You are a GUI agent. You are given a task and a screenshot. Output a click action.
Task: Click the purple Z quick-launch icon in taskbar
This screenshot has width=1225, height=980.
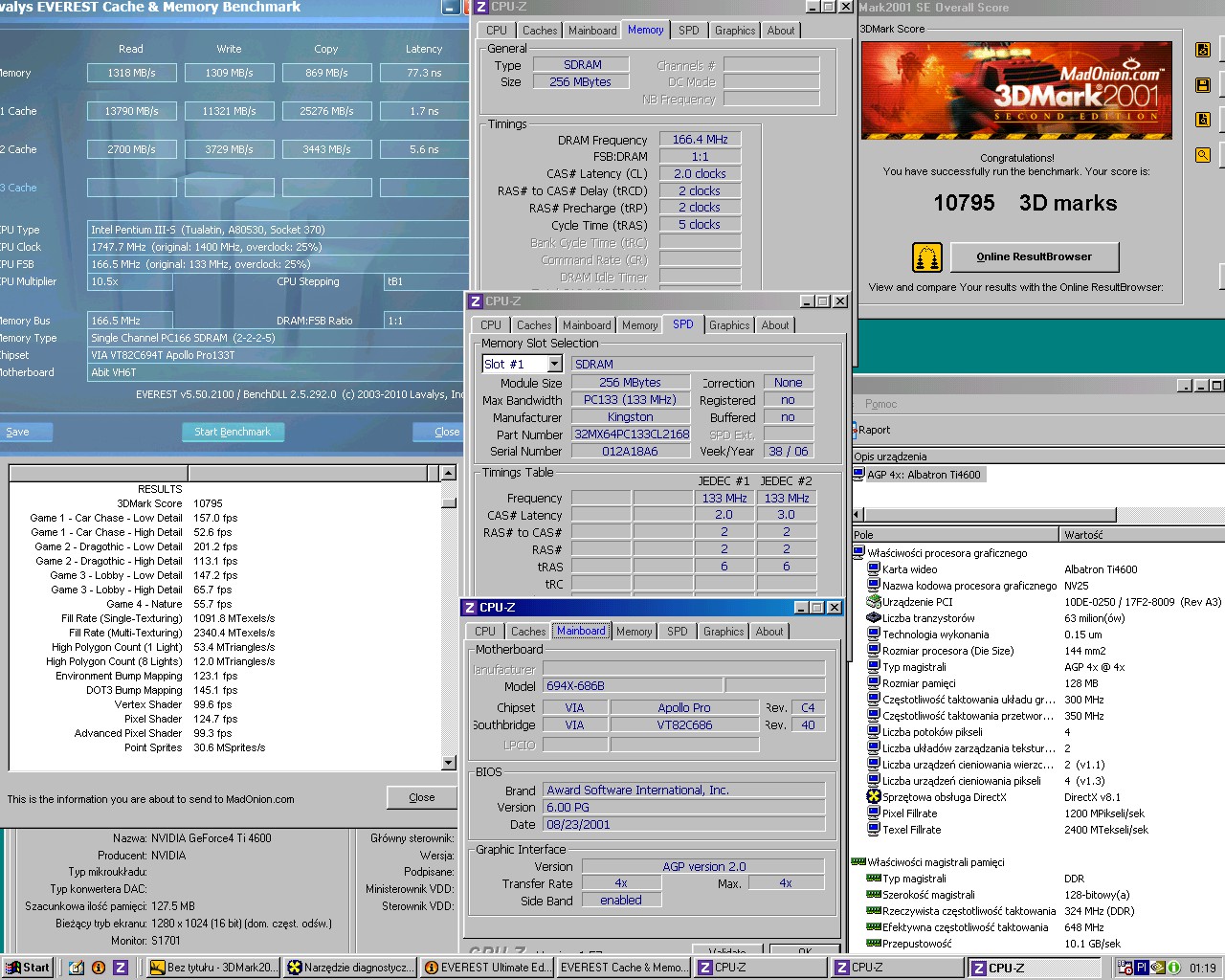(121, 968)
